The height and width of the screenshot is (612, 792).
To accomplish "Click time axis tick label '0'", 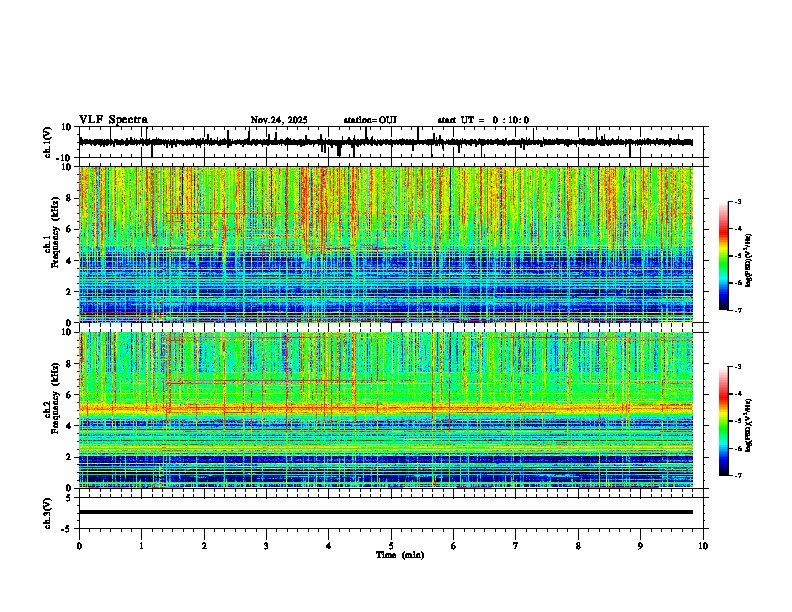I will click(79, 546).
